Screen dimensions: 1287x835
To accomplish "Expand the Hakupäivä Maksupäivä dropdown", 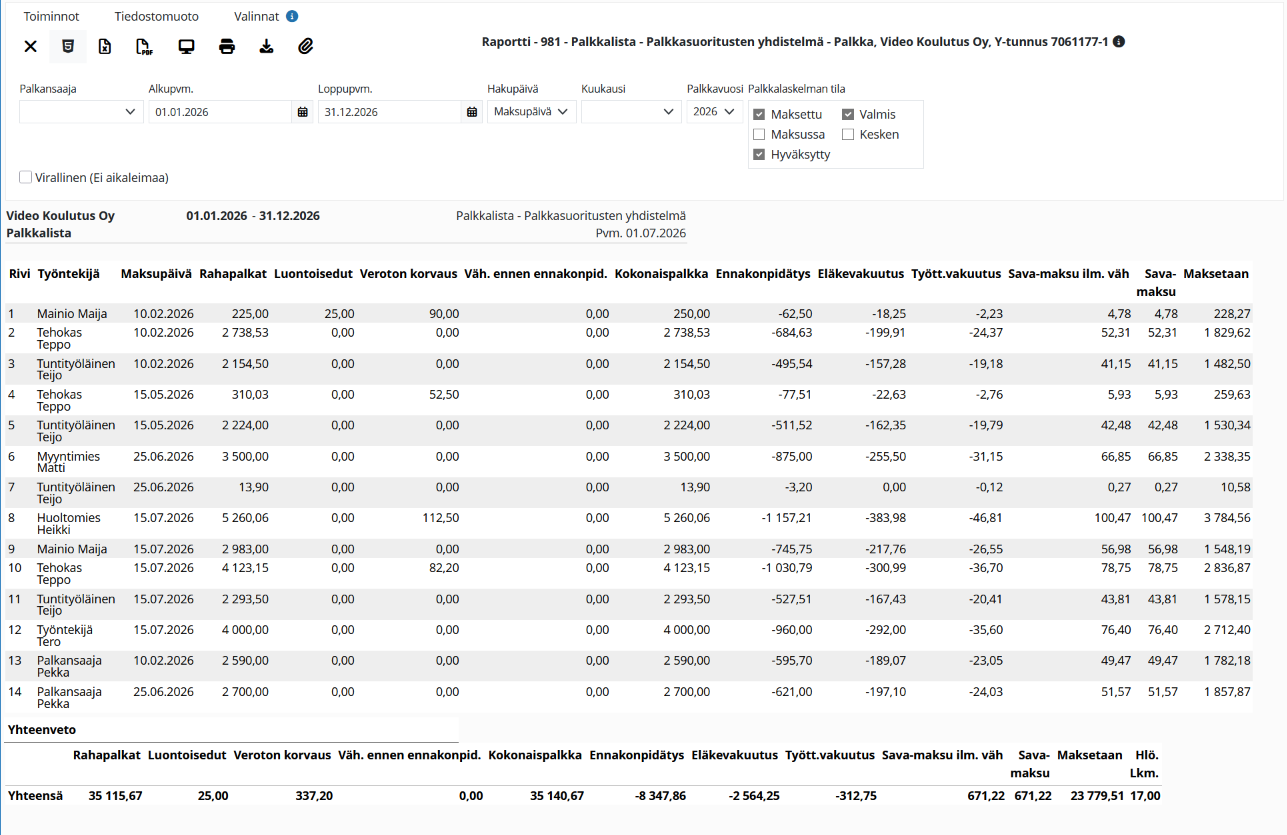I will click(532, 112).
